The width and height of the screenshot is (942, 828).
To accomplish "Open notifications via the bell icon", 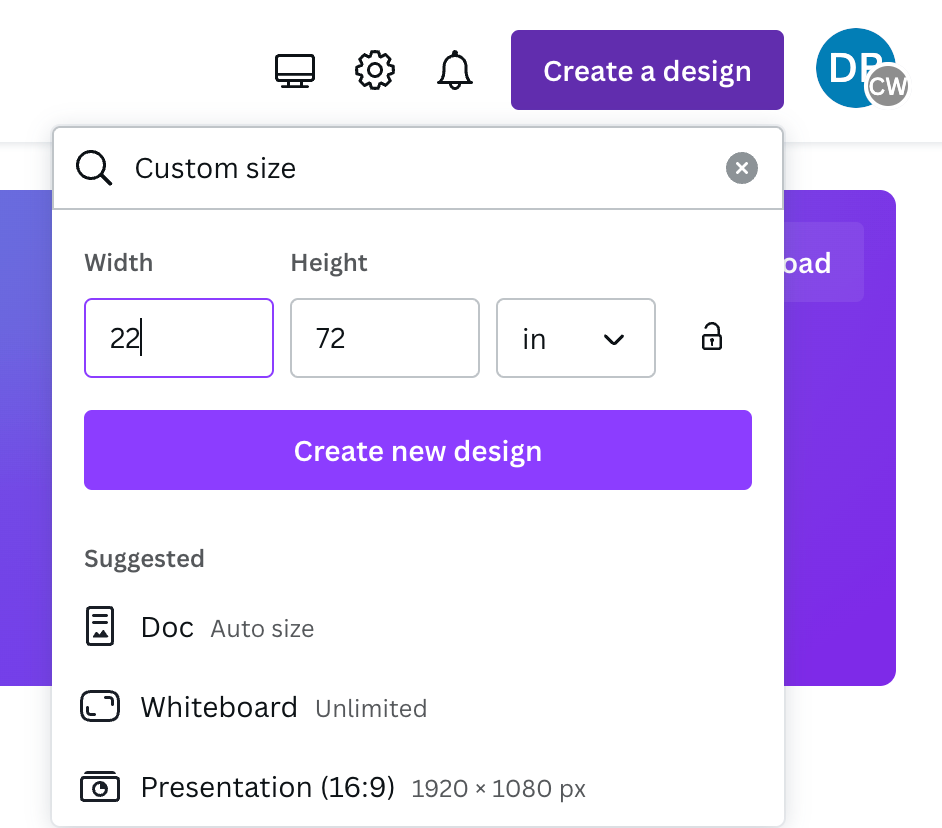I will 455,71.
